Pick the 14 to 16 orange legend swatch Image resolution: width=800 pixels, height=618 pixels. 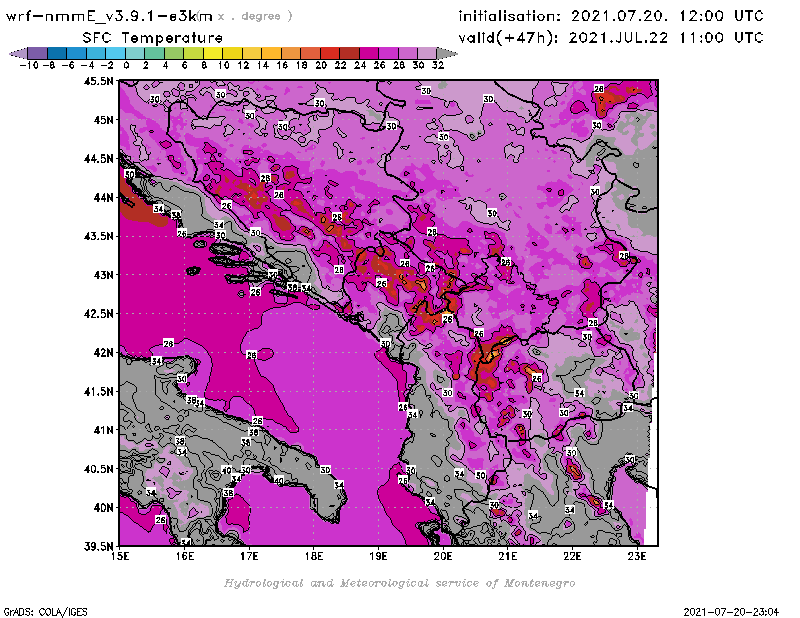click(271, 53)
